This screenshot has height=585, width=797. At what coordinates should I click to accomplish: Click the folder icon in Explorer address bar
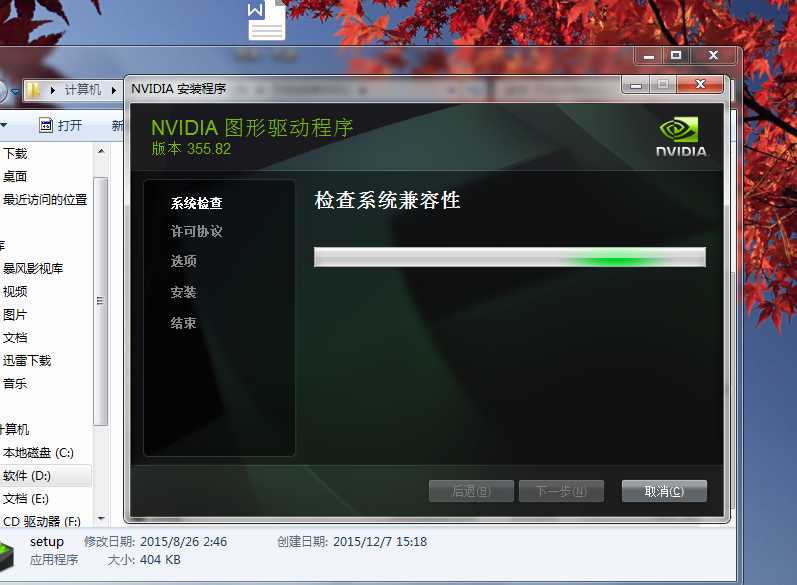pos(34,90)
